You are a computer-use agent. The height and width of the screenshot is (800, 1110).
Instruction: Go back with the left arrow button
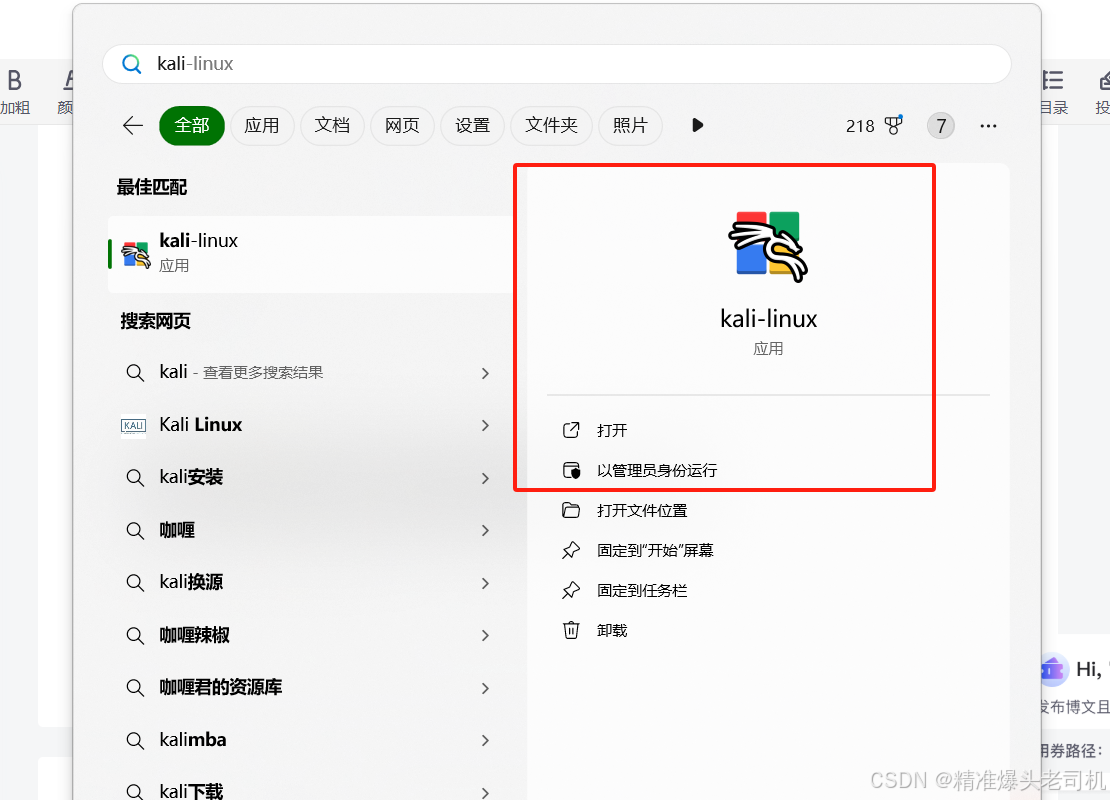point(132,126)
